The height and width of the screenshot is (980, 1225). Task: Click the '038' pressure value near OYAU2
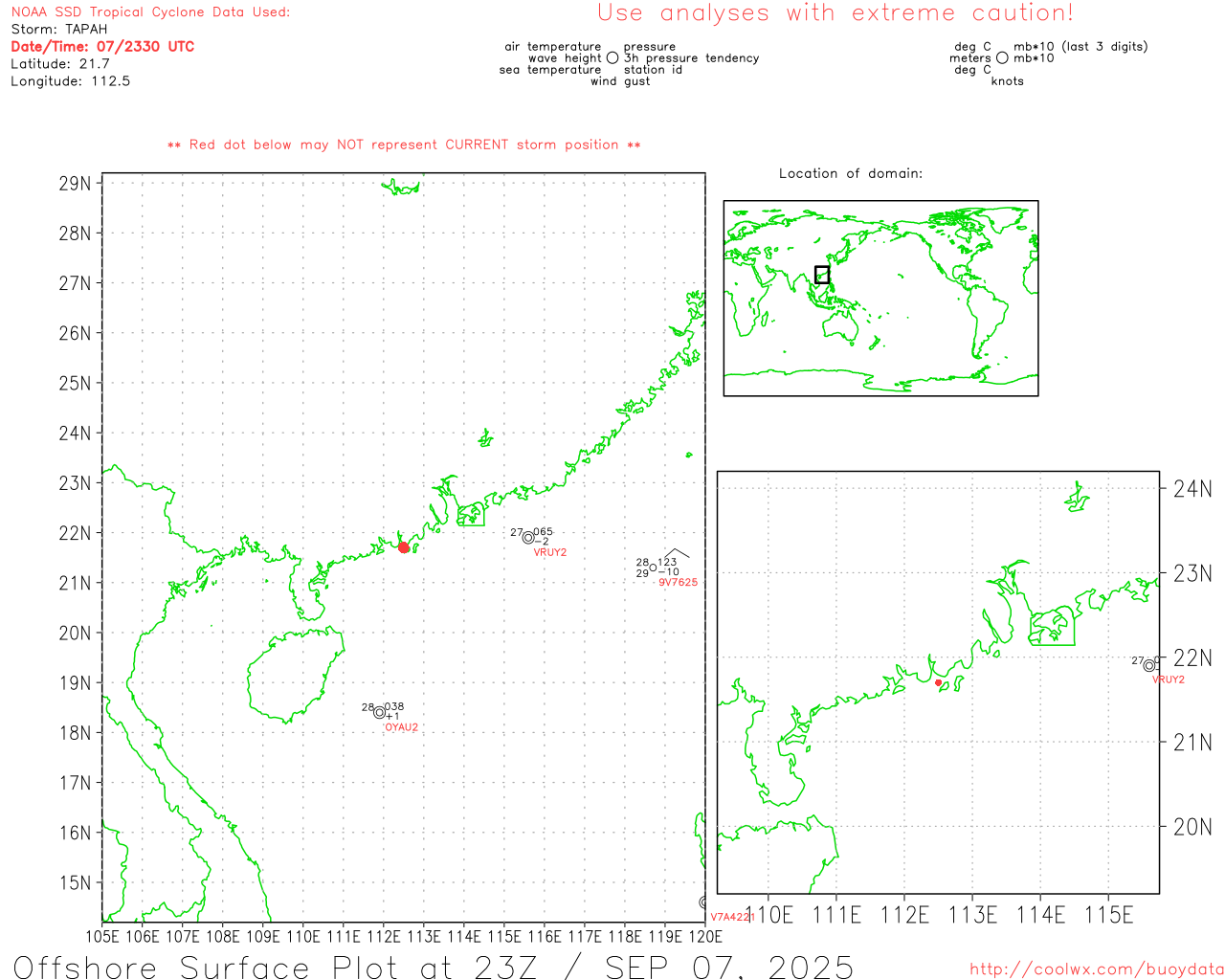click(x=394, y=707)
